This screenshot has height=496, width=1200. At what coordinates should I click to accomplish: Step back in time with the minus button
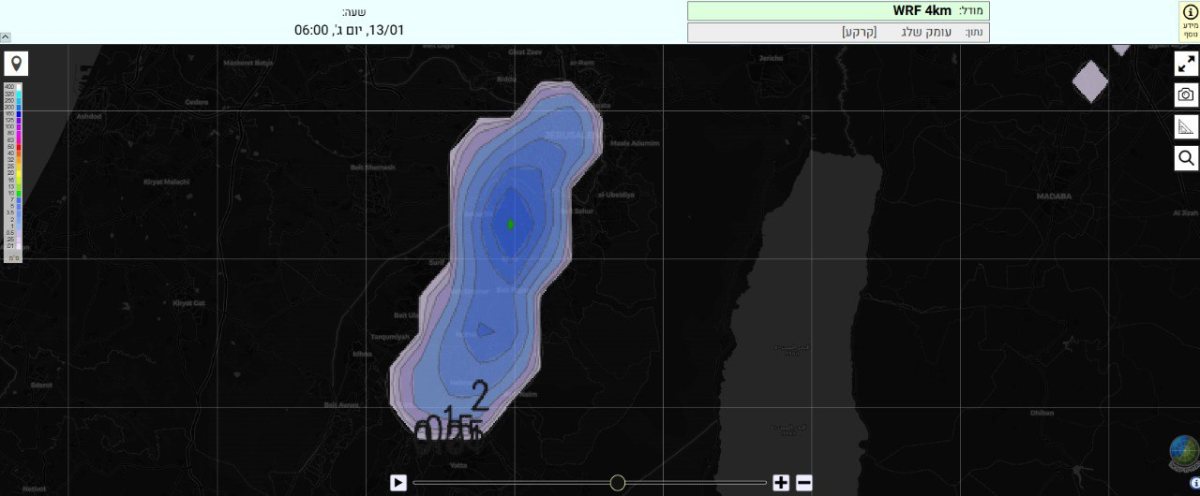[804, 483]
